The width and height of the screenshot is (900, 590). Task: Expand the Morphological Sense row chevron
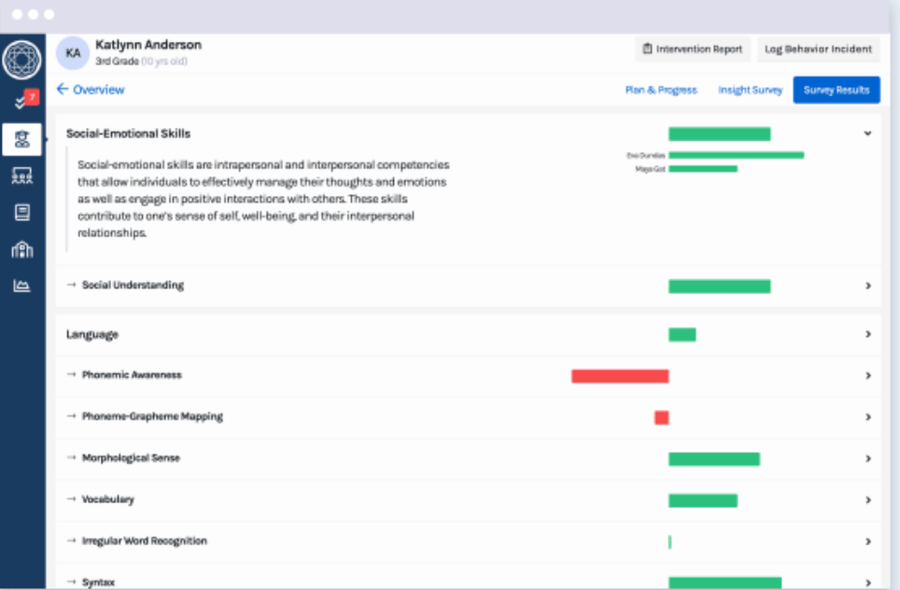tap(867, 459)
